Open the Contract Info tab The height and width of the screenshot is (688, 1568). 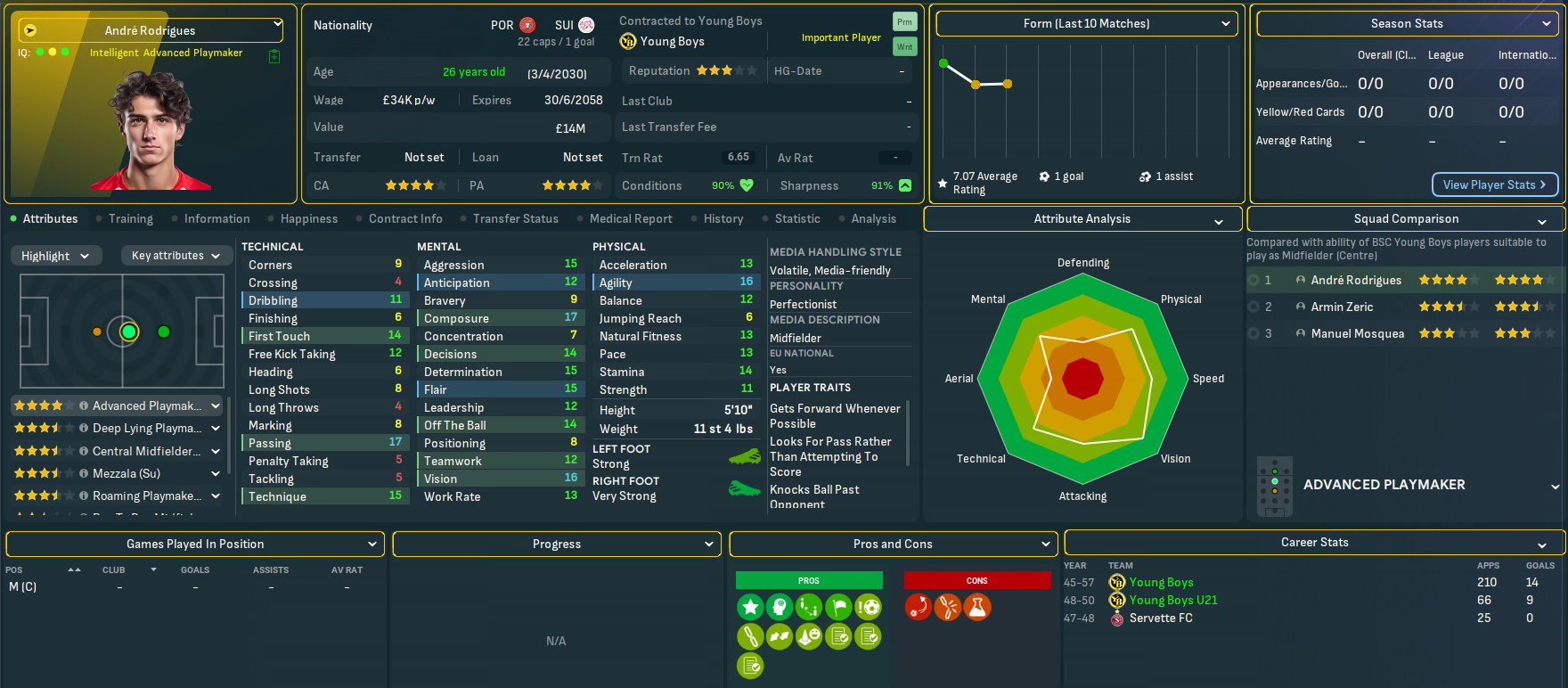(x=405, y=218)
